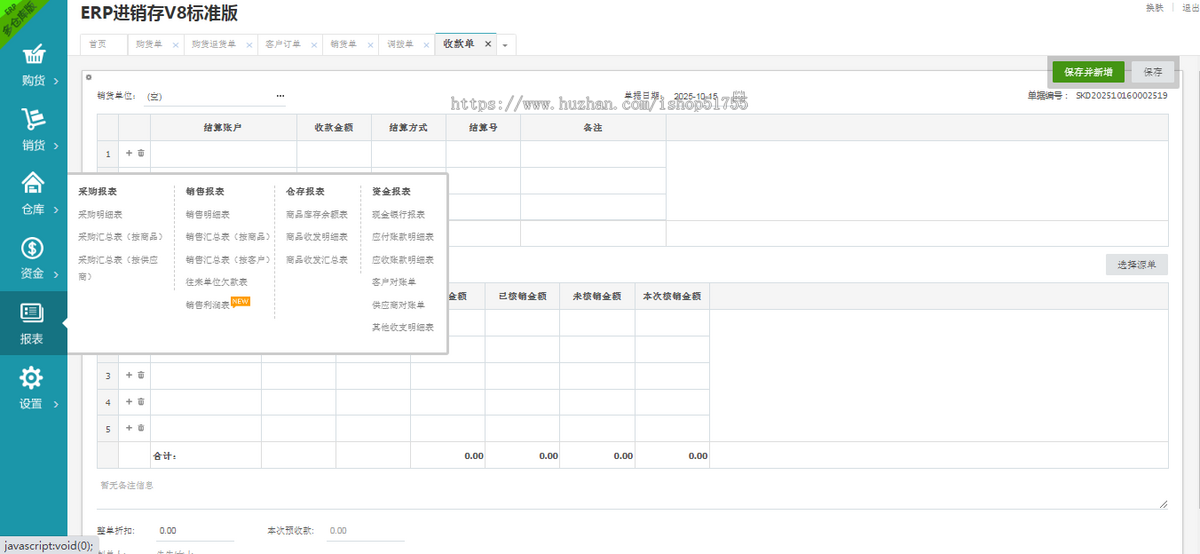The height and width of the screenshot is (554, 1200).
Task: Add a row after source row 5
Action: [x=128, y=427]
